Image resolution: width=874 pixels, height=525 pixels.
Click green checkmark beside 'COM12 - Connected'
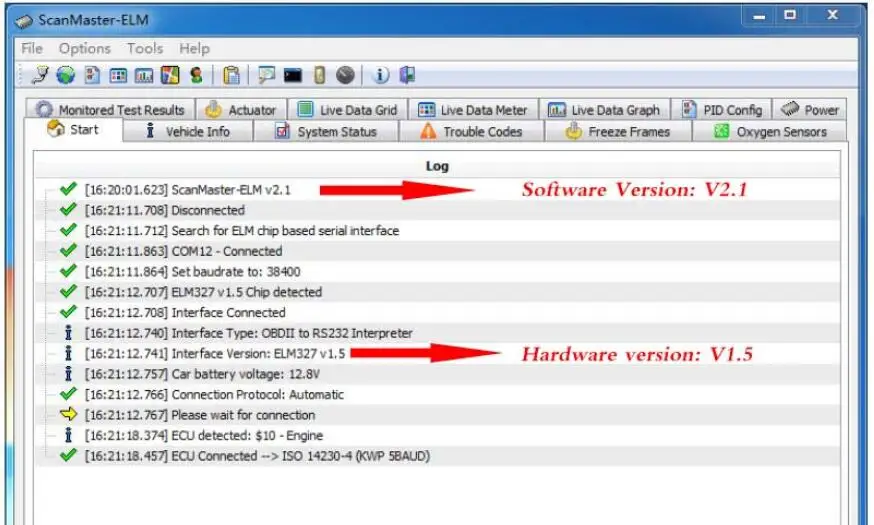68,250
